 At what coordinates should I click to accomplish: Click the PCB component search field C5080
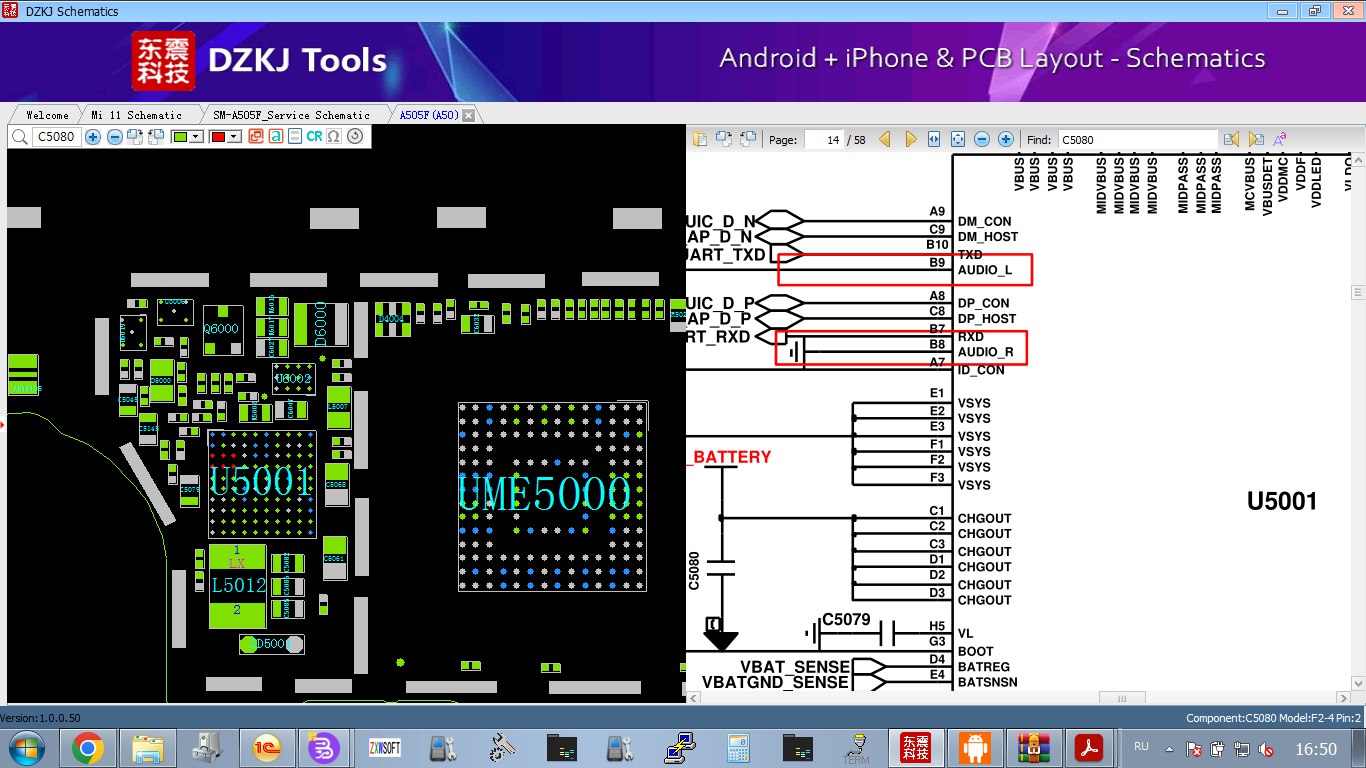[56, 136]
